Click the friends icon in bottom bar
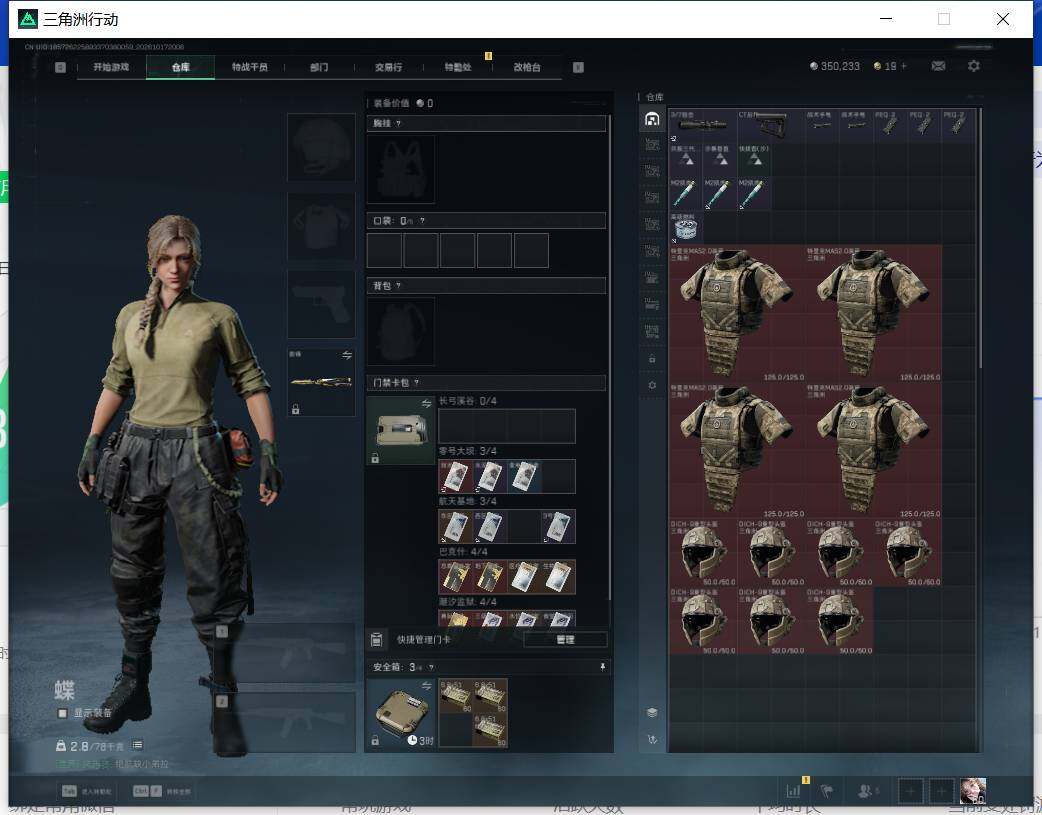Viewport: 1042px width, 815px height. [x=866, y=791]
